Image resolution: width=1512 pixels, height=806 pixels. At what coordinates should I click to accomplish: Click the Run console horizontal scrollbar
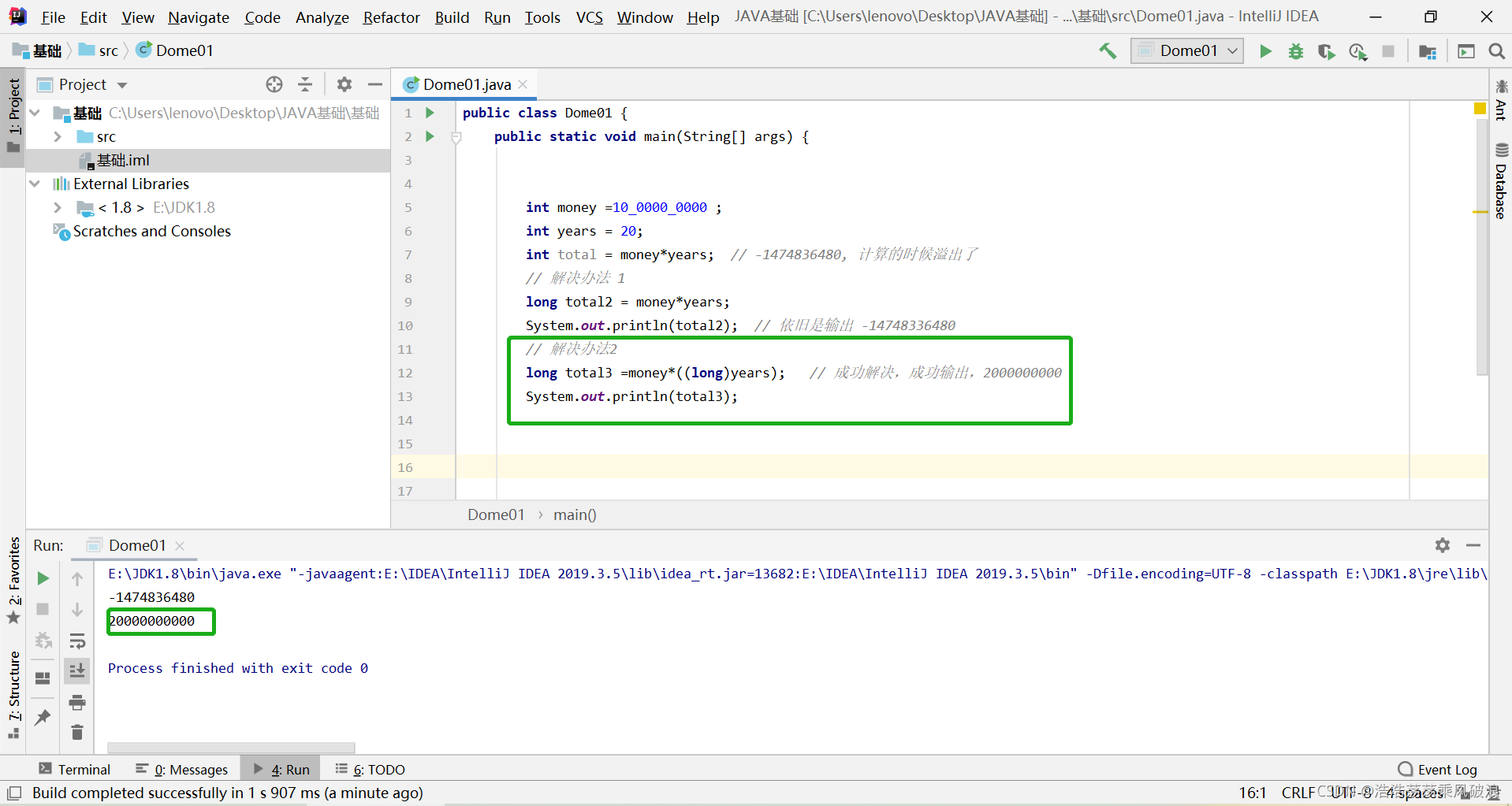click(231, 747)
